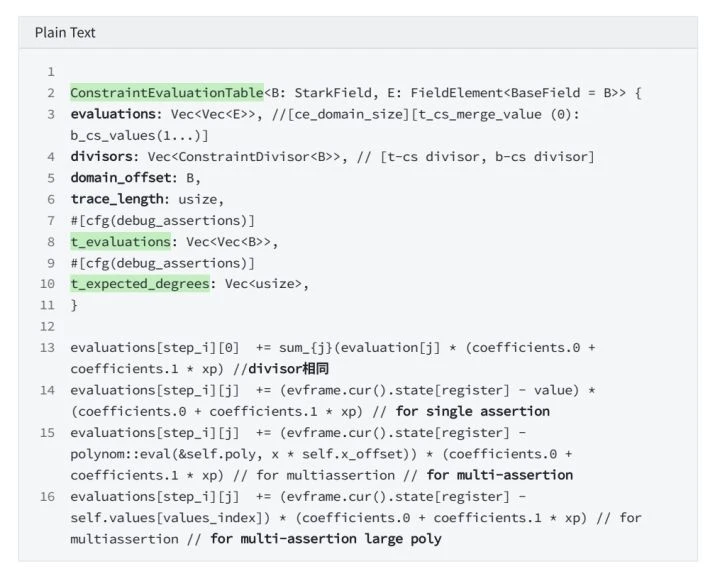Click the trace_length field name

click(117, 199)
